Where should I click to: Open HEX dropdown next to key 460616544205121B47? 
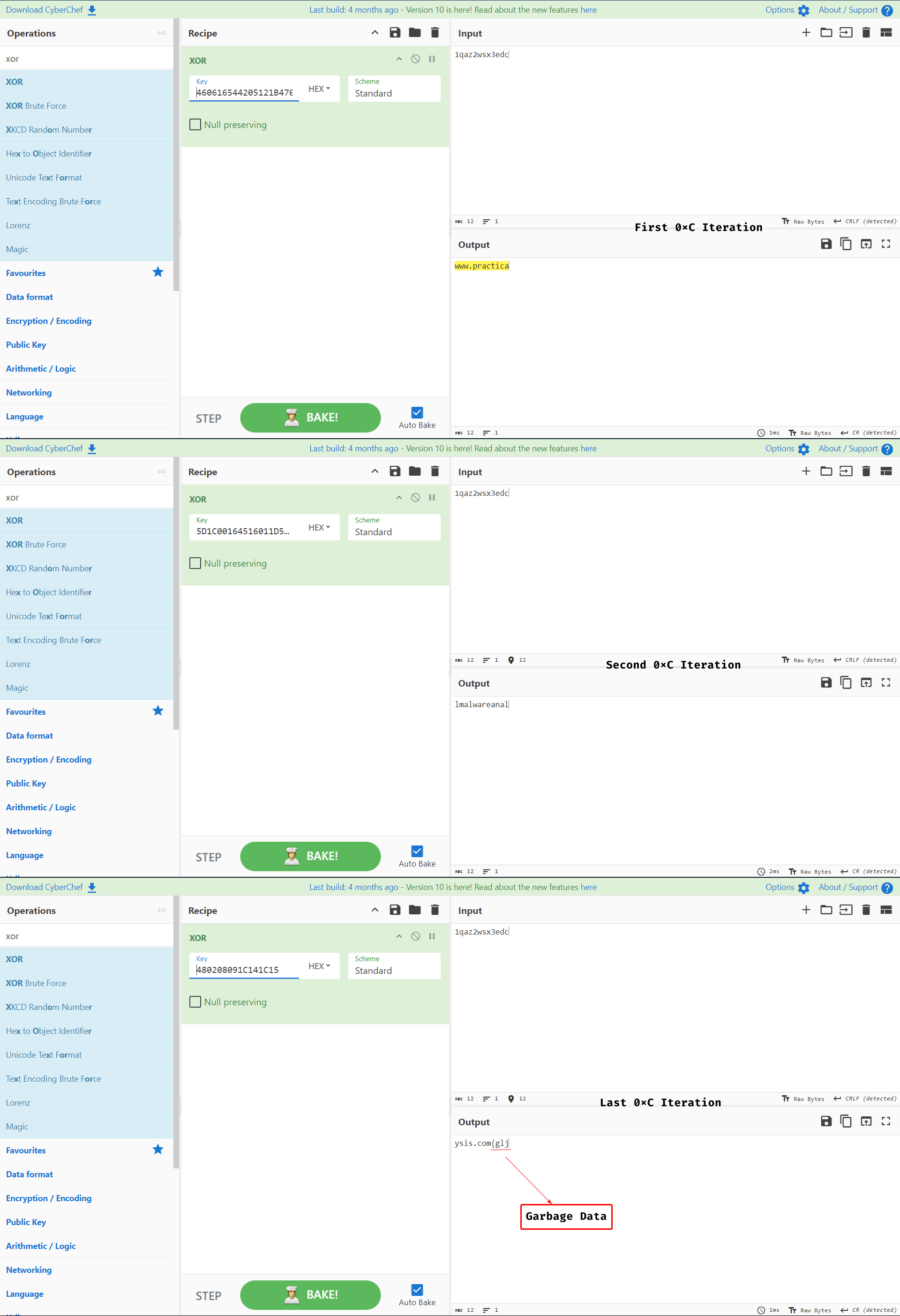tap(319, 89)
